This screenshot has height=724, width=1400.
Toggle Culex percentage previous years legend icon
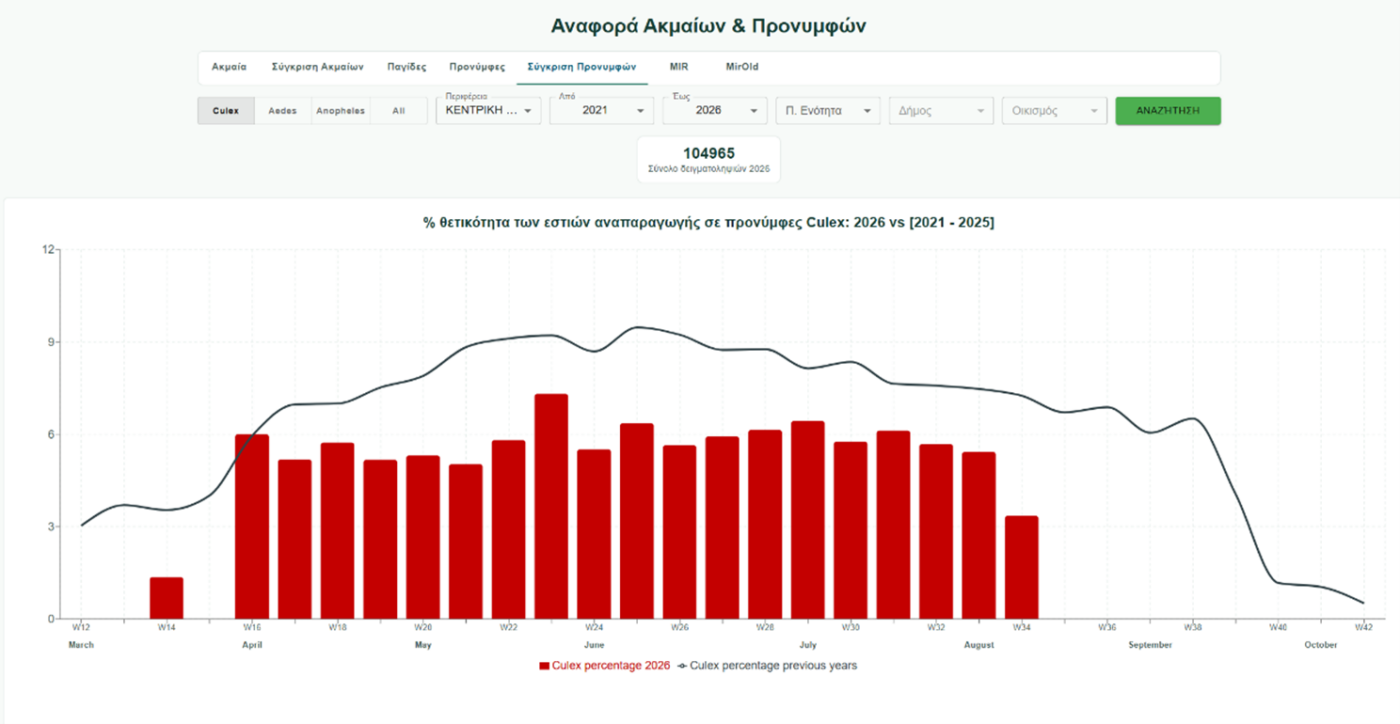coord(683,665)
